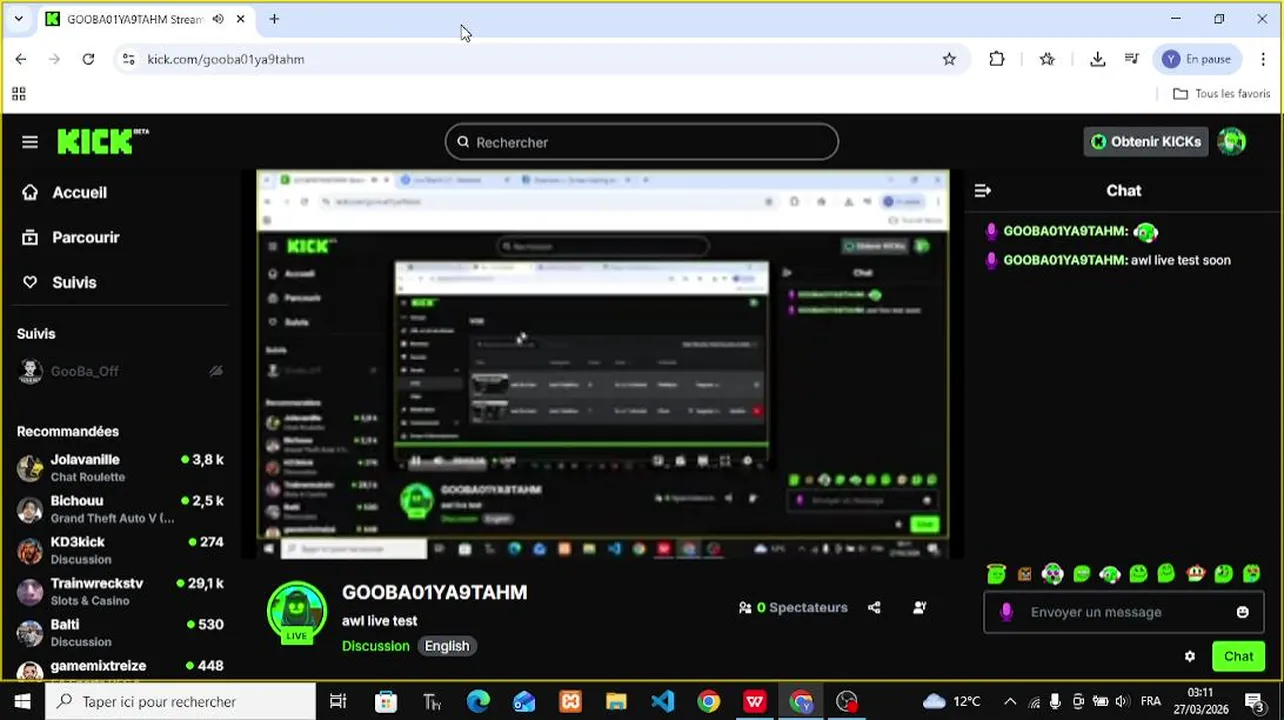Screen dimensions: 1284x720
Task: Click the volume icon in system tray
Action: pos(1122,702)
